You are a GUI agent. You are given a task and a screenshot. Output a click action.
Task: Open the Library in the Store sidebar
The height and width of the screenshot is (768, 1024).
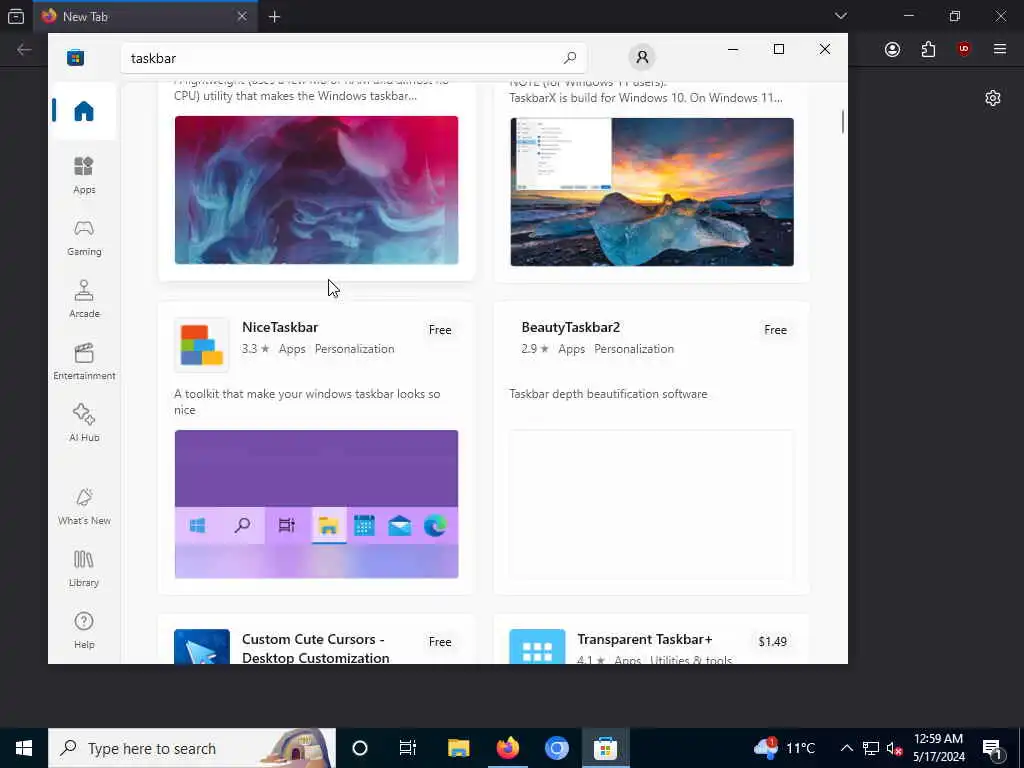point(84,569)
